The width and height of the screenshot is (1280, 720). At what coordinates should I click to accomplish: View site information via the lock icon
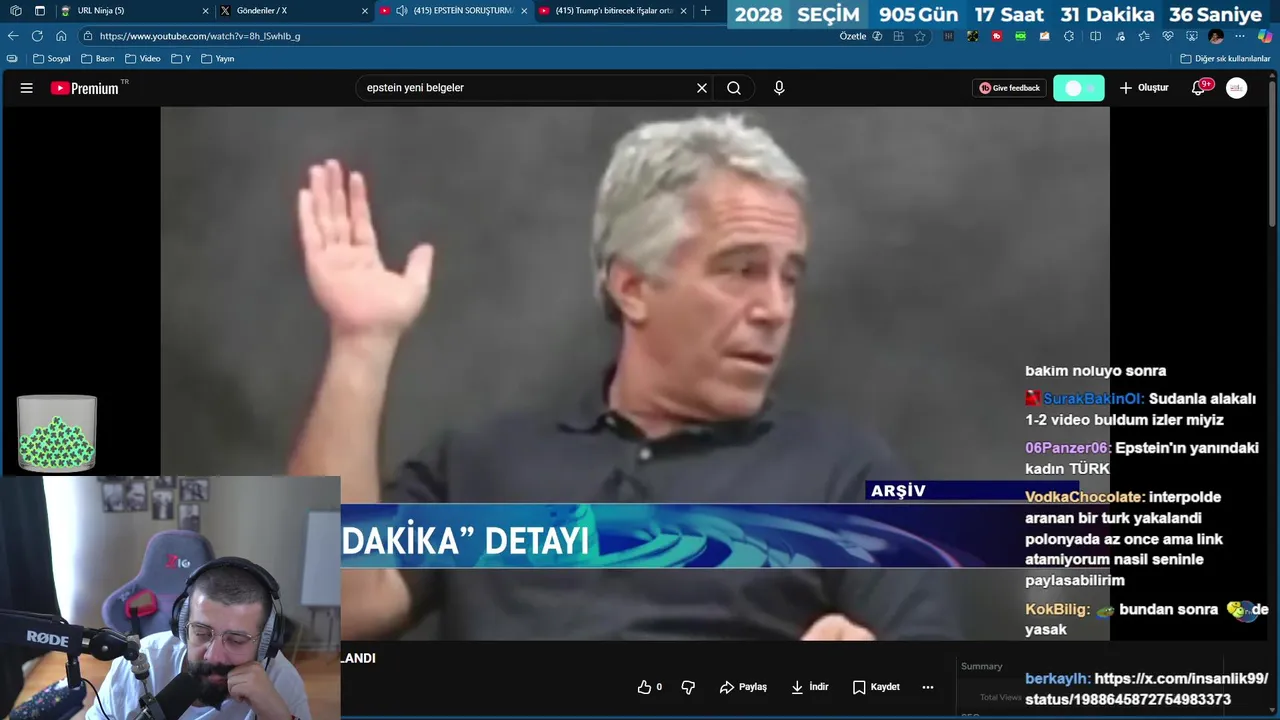87,36
